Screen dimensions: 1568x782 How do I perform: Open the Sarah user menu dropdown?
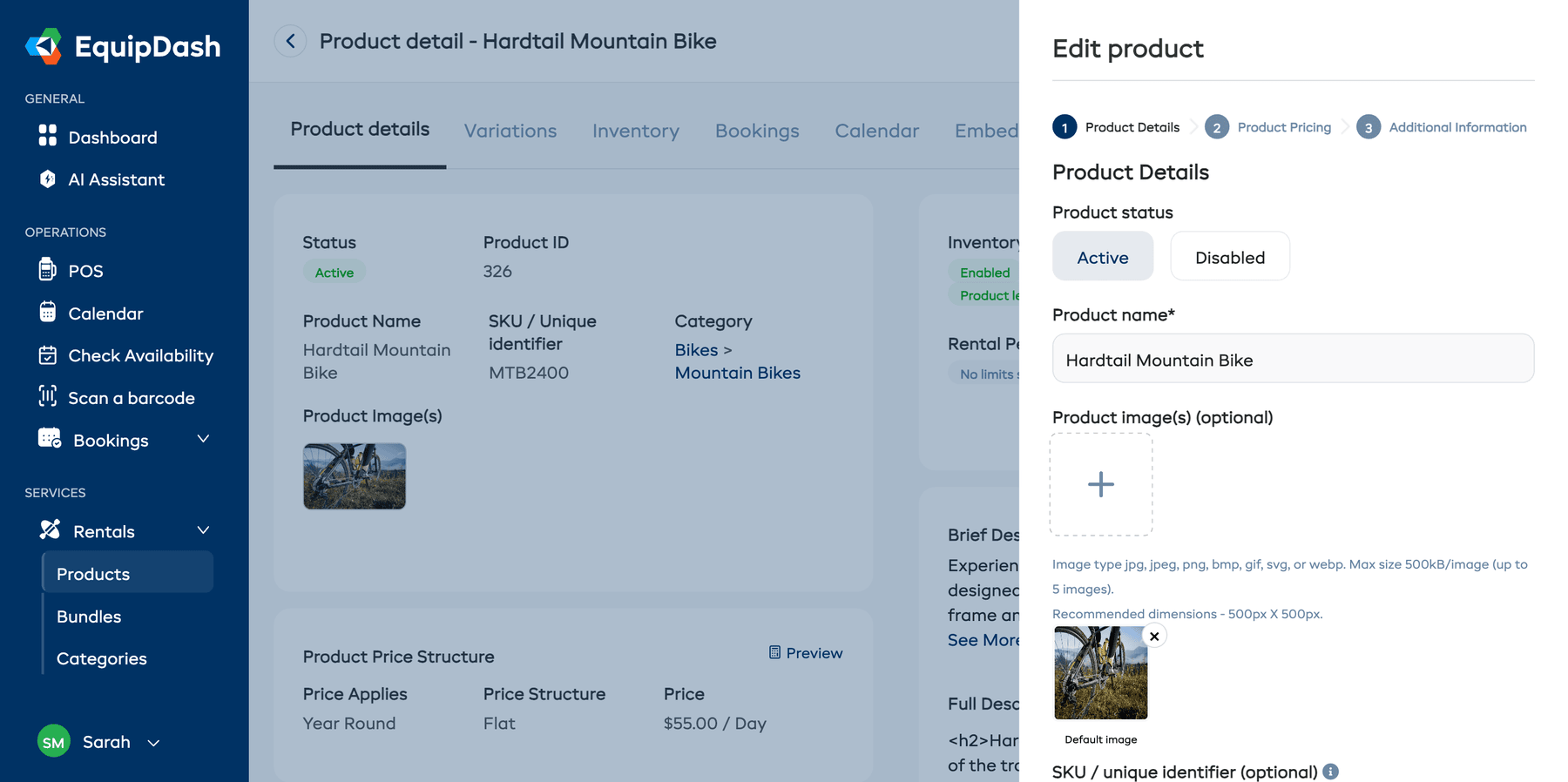pos(154,743)
